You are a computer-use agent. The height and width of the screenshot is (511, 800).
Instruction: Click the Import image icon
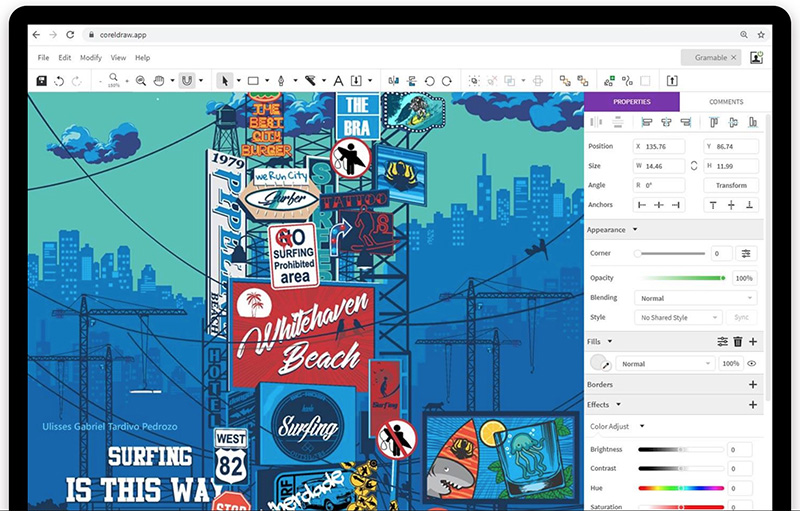point(357,81)
